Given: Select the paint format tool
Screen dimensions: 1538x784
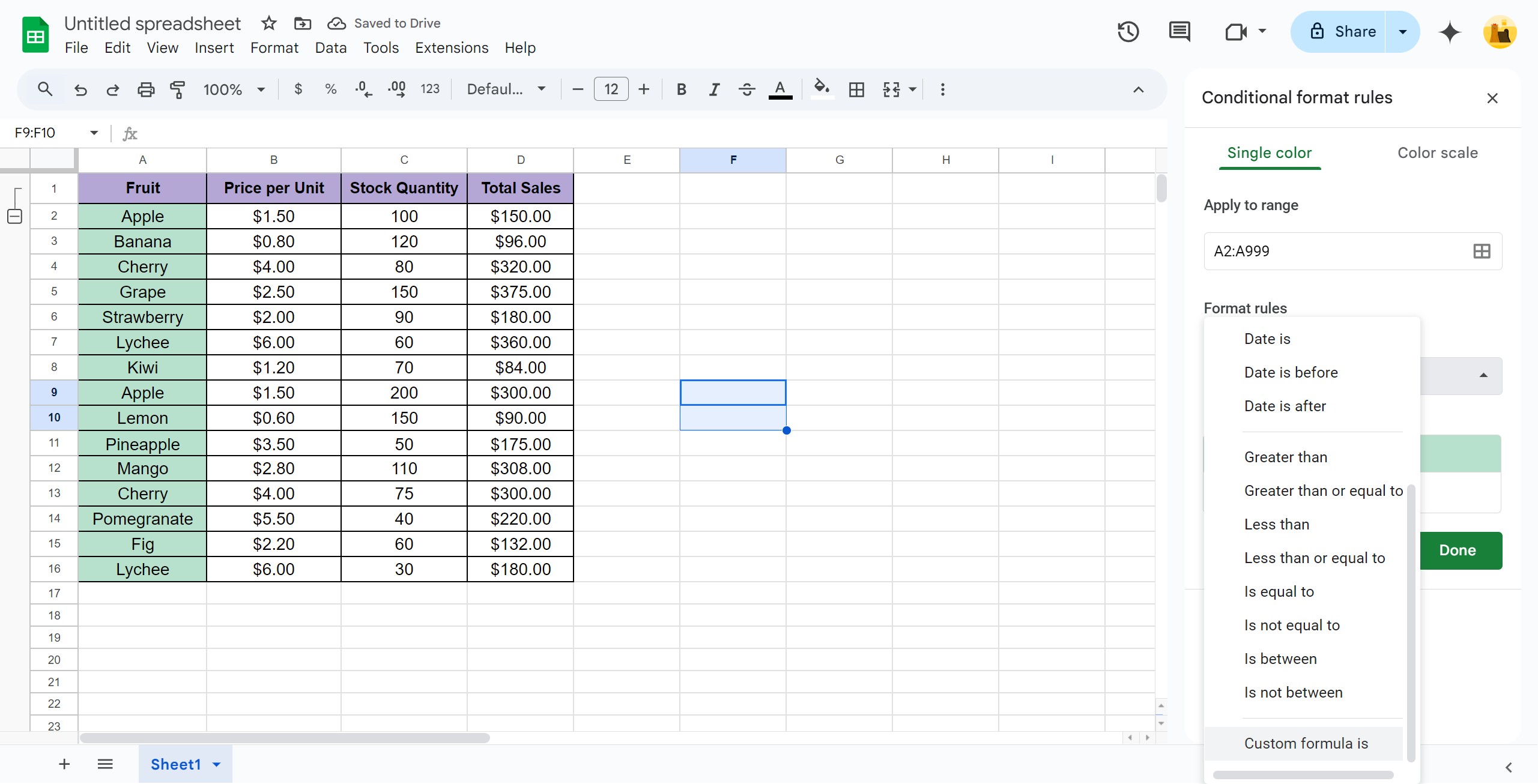Looking at the screenshot, I should pos(178,89).
